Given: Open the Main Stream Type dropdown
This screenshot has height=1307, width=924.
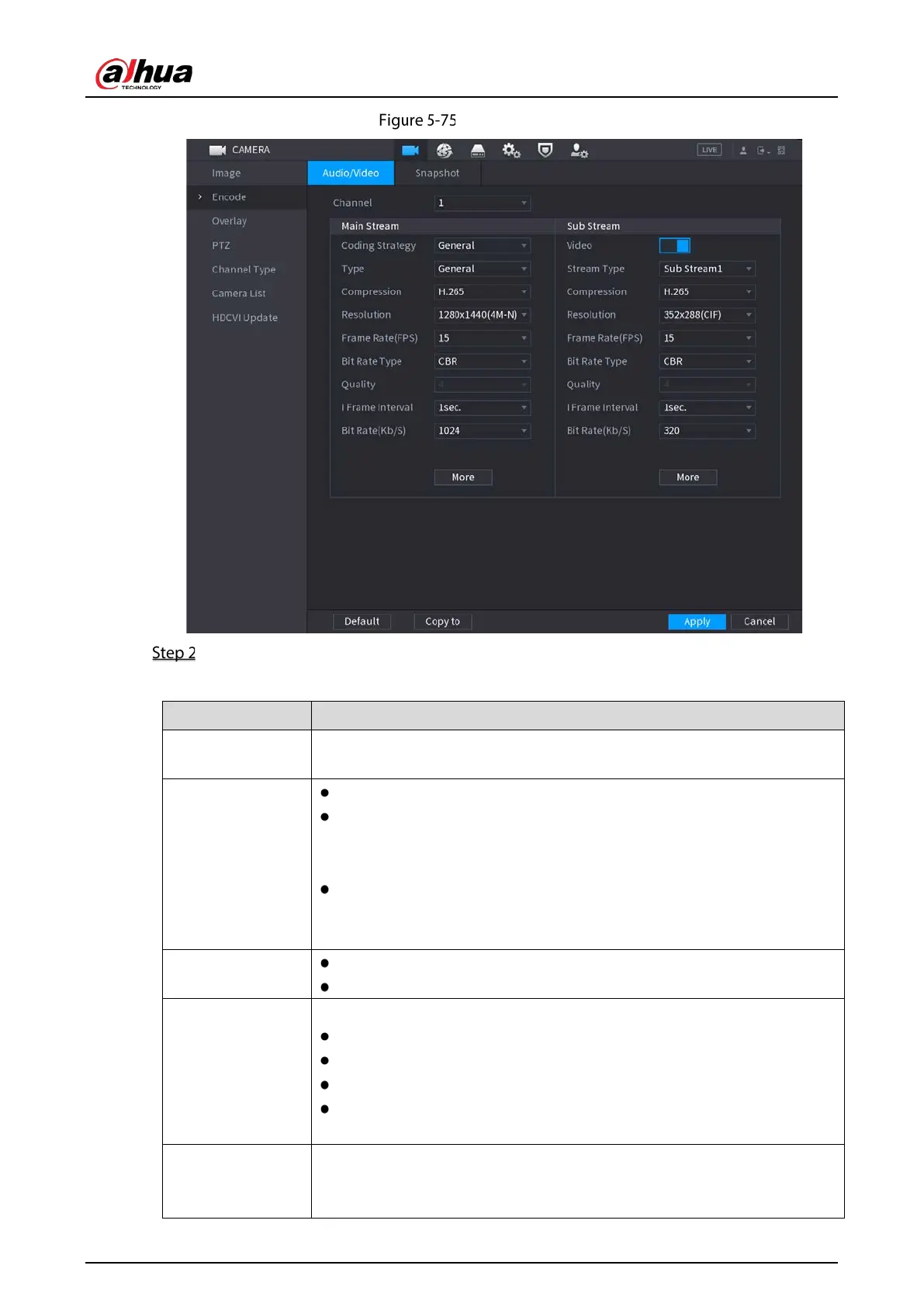Looking at the screenshot, I should pyautogui.click(x=483, y=269).
